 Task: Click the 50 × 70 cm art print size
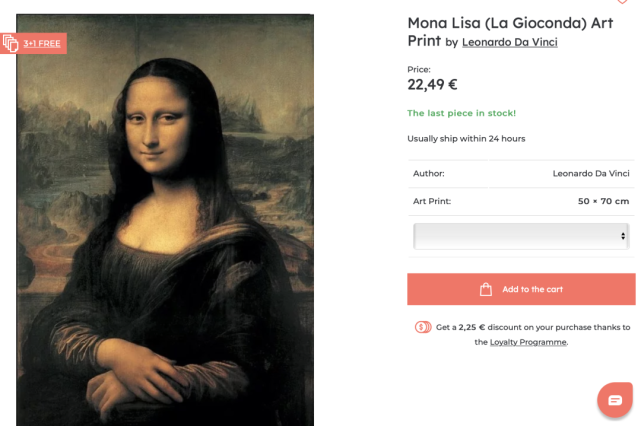[603, 201]
